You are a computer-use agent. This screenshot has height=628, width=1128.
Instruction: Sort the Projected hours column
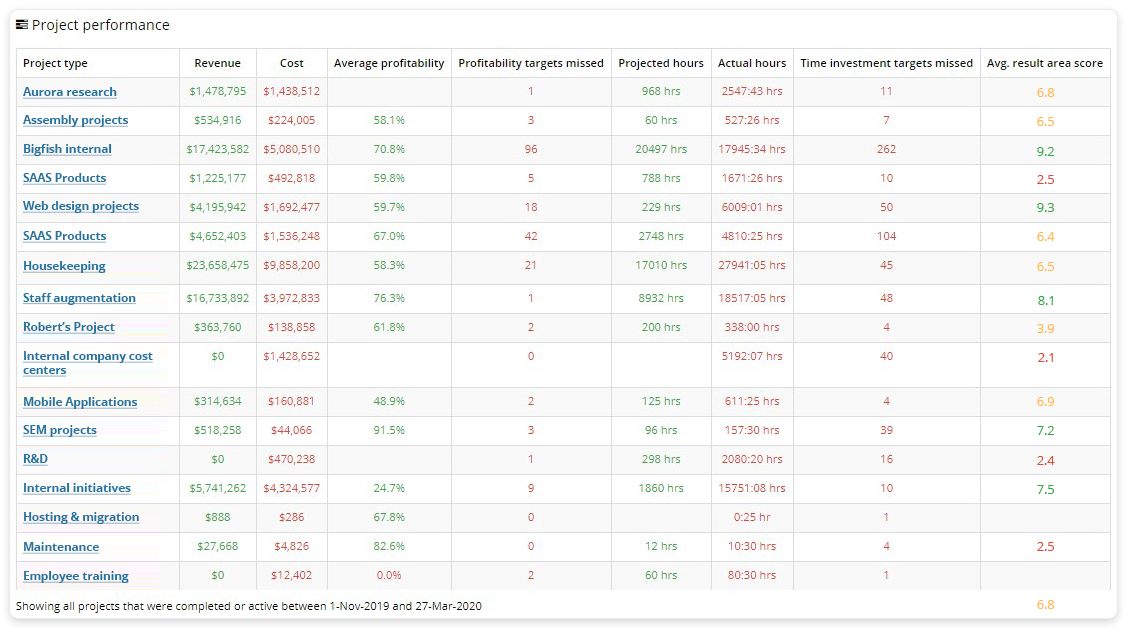660,62
